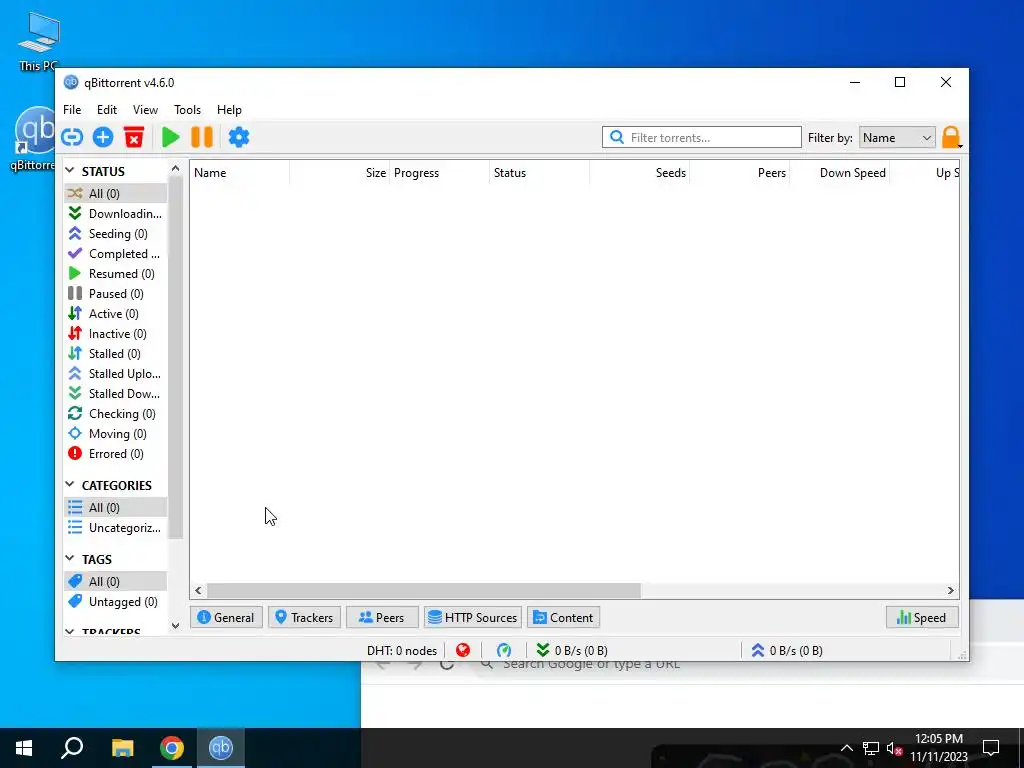Select All (0) under CATEGORIES
Image resolution: width=1024 pixels, height=768 pixels.
(x=116, y=507)
